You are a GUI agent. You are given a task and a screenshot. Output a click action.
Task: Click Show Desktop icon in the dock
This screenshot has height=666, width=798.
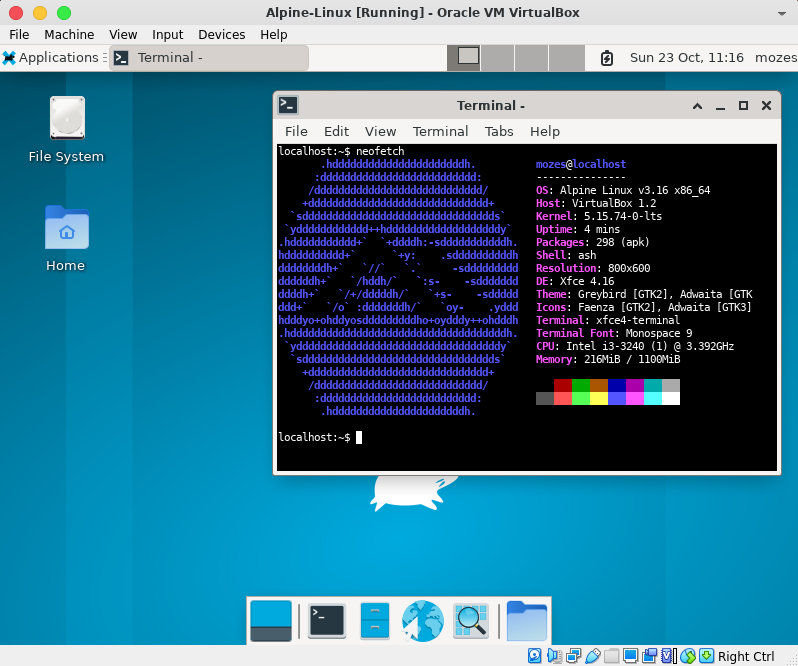click(x=271, y=621)
